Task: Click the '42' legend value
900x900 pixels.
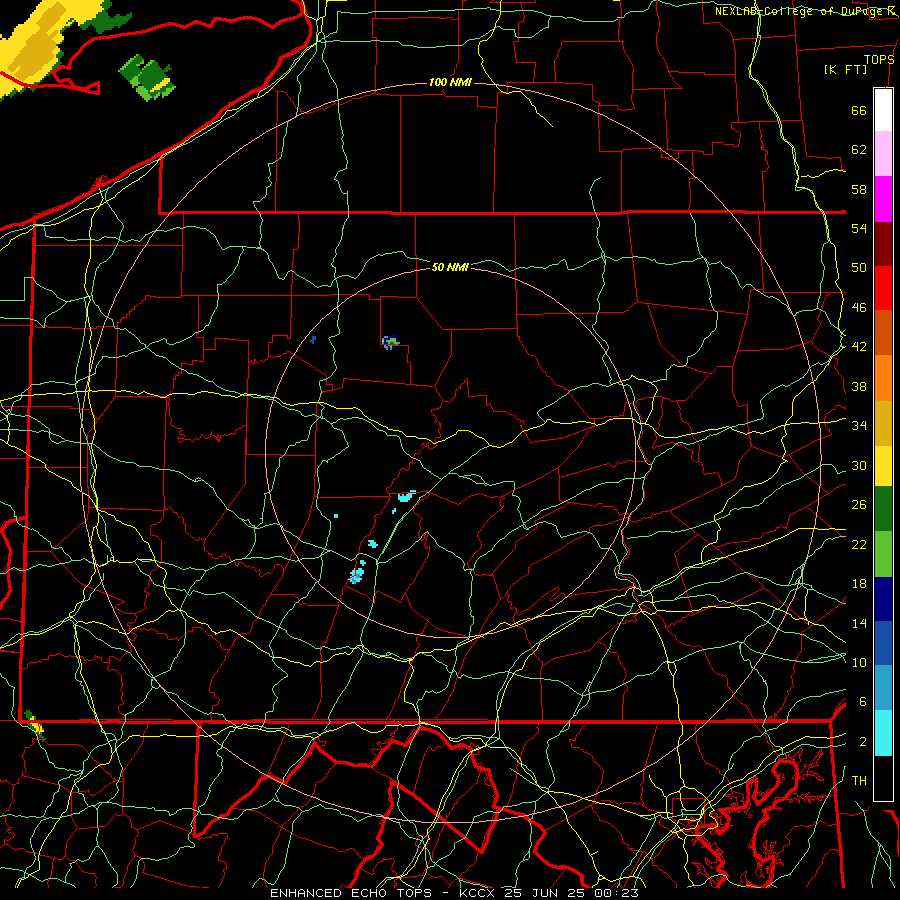Action: (859, 347)
